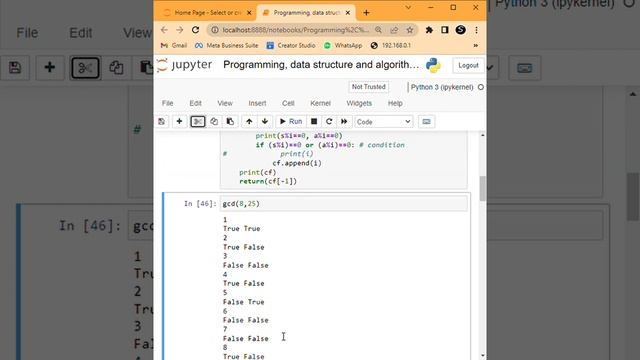
Task: Open the 192.168.0.1 bookmark
Action: [391, 45]
